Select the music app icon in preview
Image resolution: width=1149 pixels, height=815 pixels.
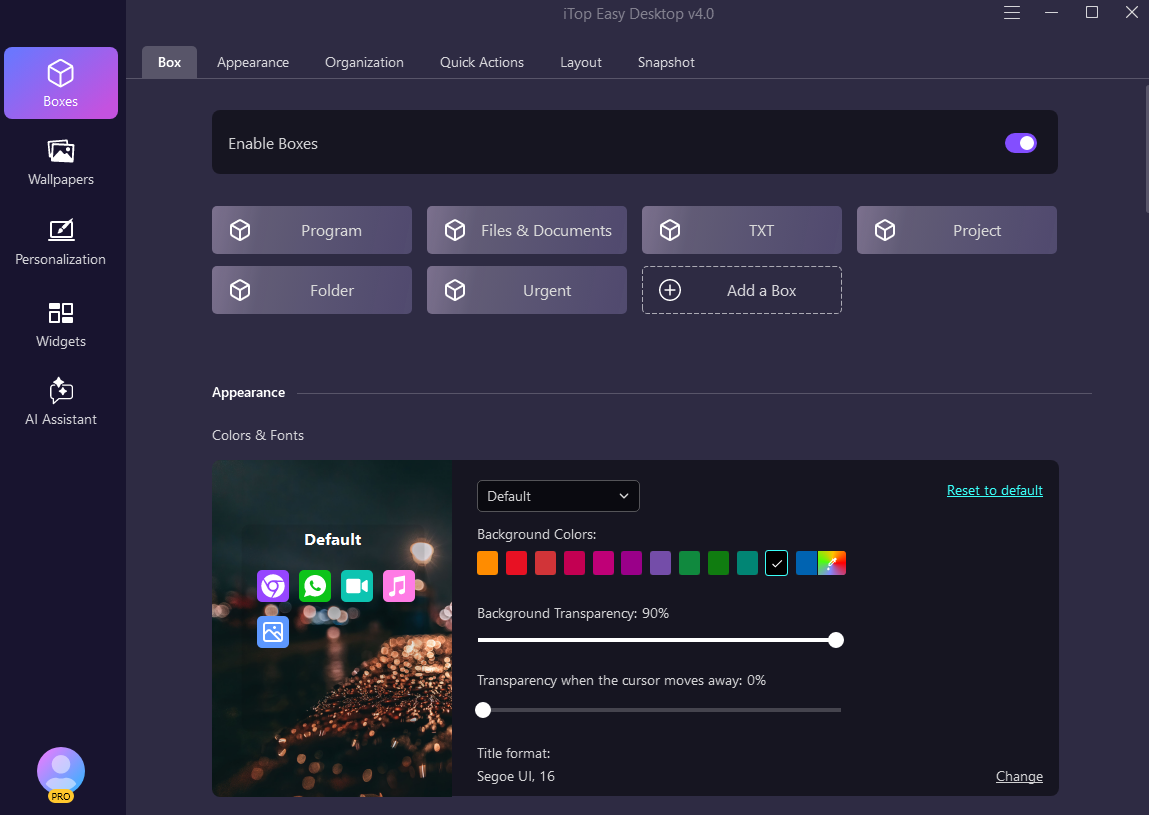pos(398,586)
